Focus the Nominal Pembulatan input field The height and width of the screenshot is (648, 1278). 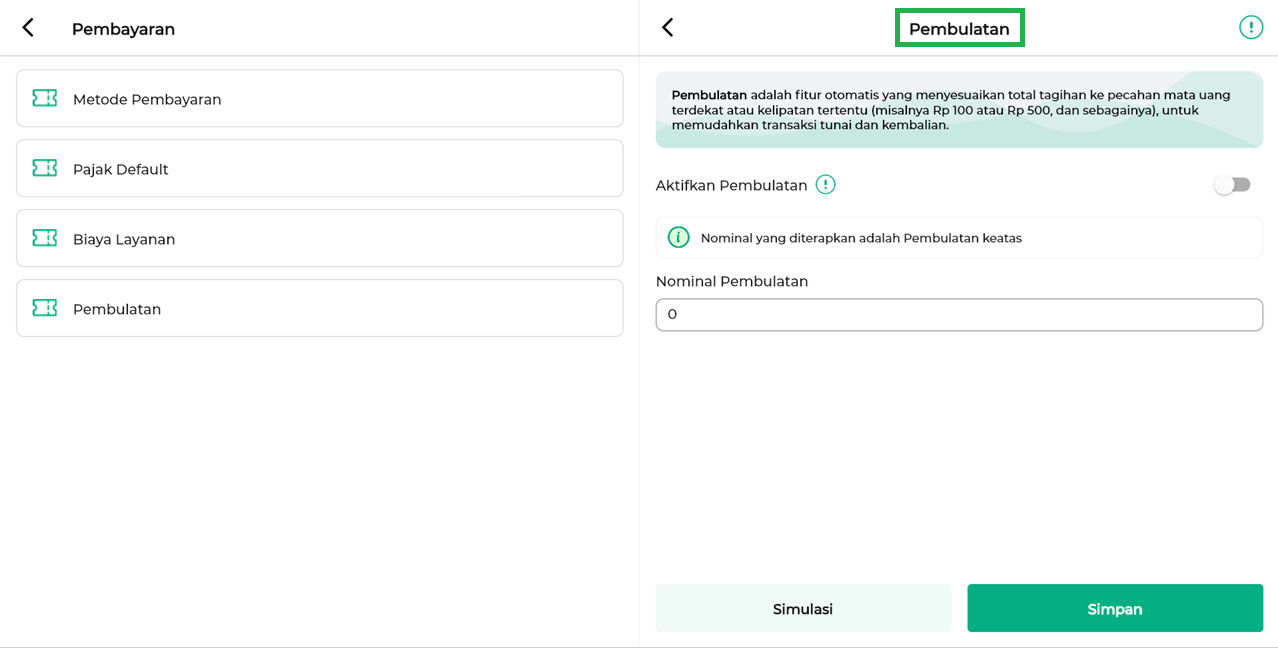pyautogui.click(x=958, y=315)
